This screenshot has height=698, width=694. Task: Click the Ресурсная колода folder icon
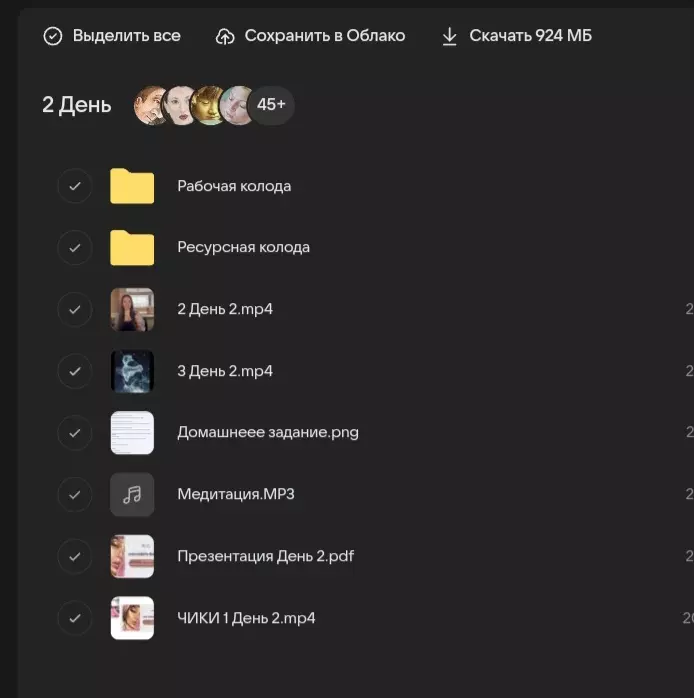[x=132, y=247]
